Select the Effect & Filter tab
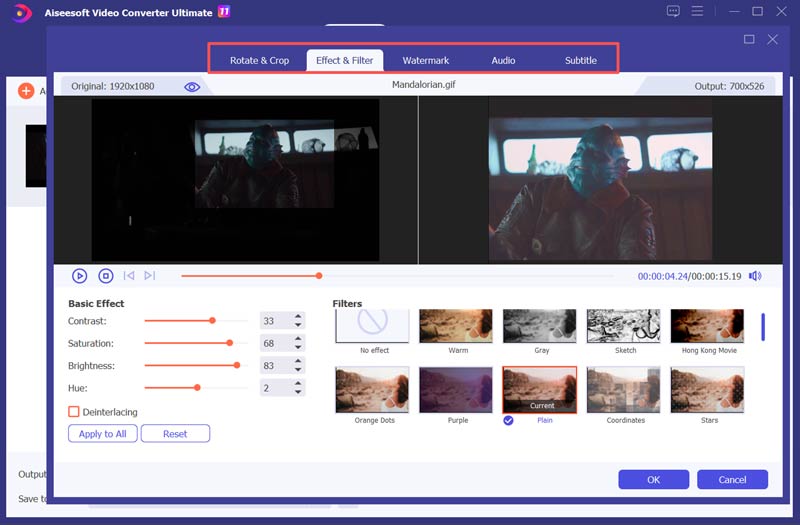This screenshot has height=525, width=800. pyautogui.click(x=344, y=60)
